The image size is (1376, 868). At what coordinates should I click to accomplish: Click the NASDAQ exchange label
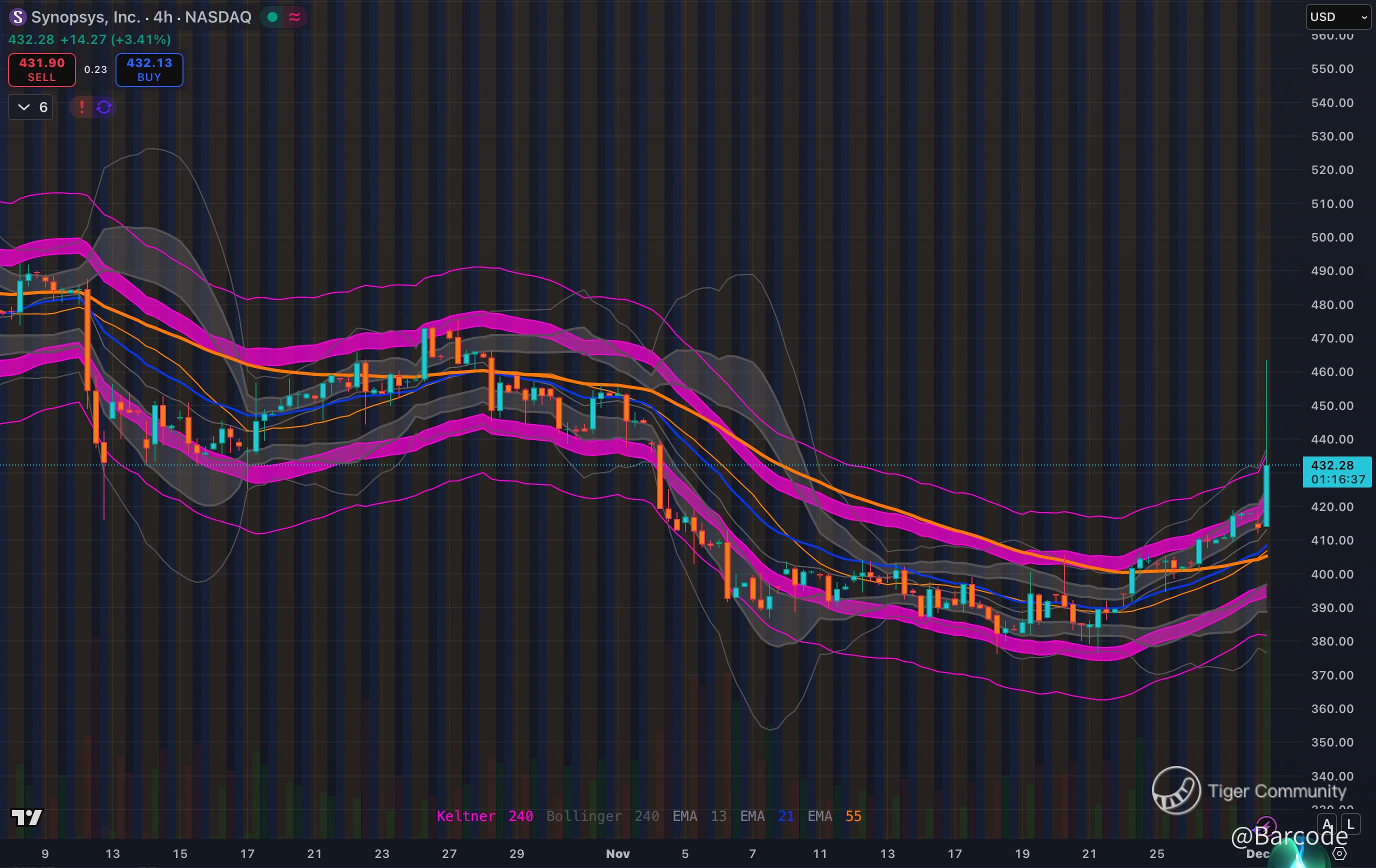[x=217, y=17]
